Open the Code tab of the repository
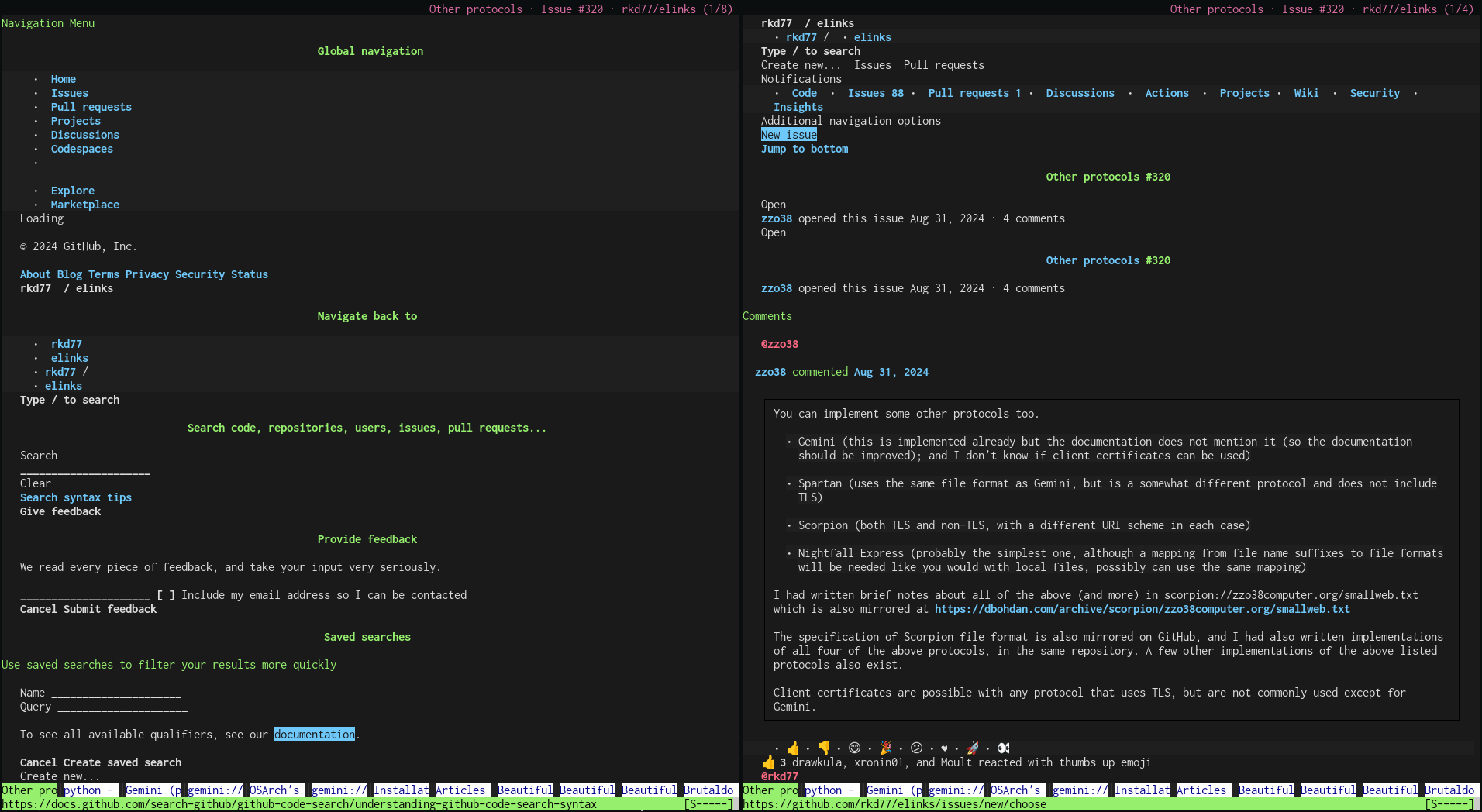Viewport: 1482px width, 812px height. (x=805, y=93)
